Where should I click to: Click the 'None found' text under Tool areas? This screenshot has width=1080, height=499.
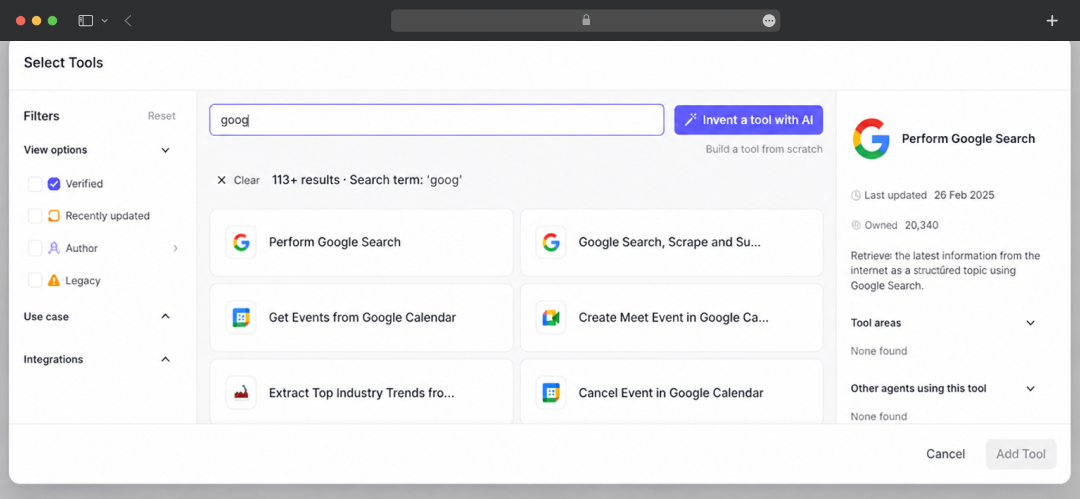point(879,351)
